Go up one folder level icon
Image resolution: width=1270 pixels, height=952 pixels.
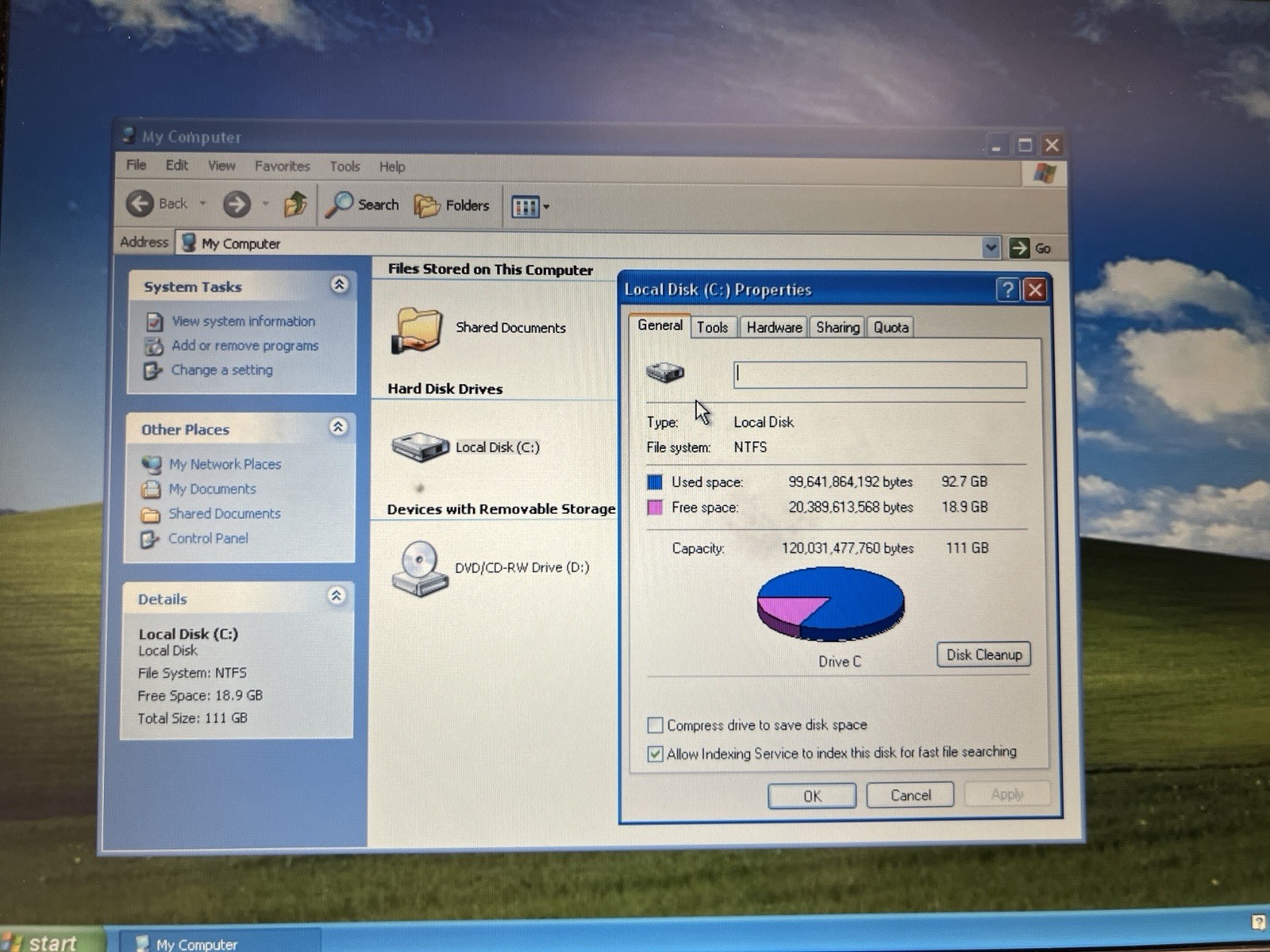point(295,205)
